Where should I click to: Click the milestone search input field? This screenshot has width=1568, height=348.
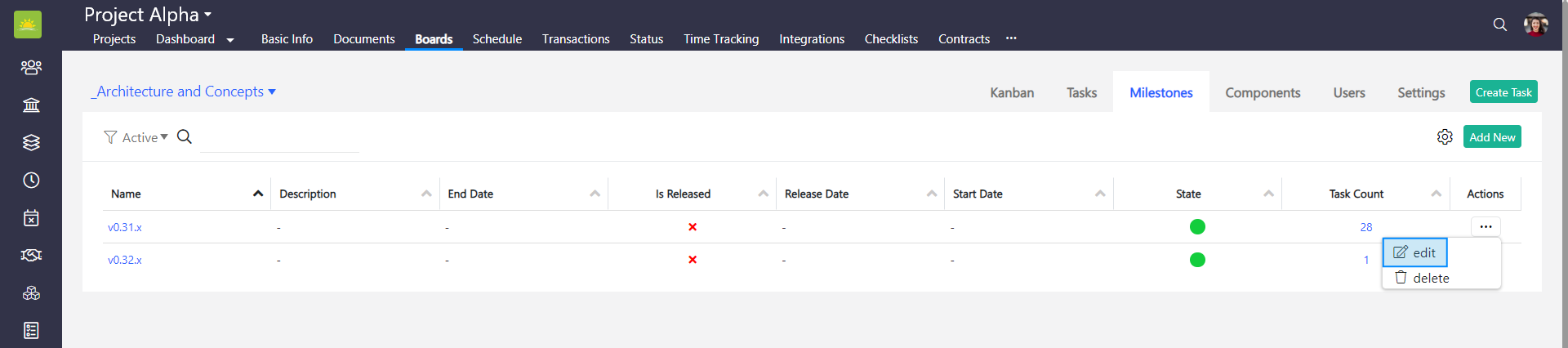pyautogui.click(x=279, y=139)
